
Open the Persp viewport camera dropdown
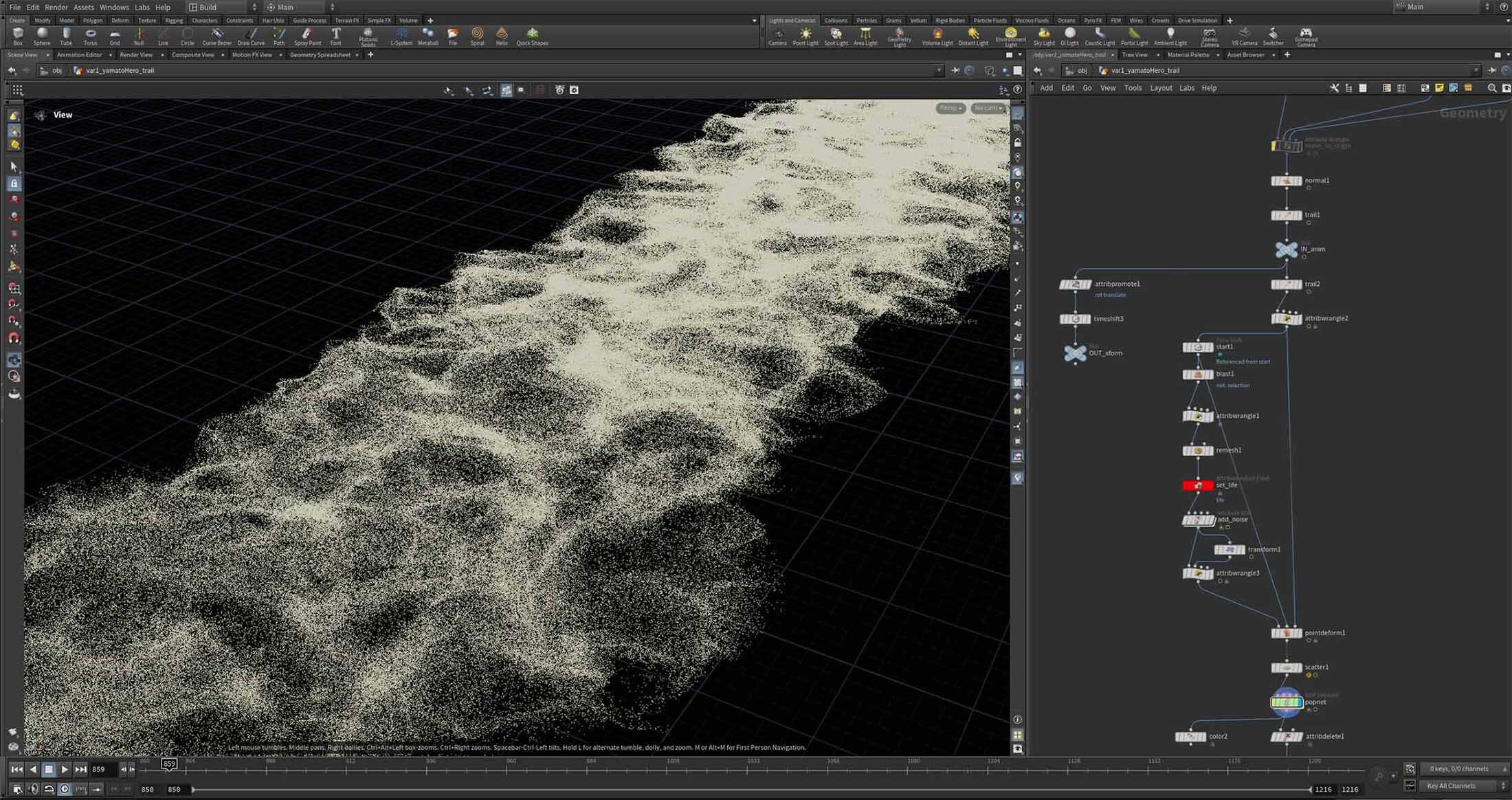(950, 108)
